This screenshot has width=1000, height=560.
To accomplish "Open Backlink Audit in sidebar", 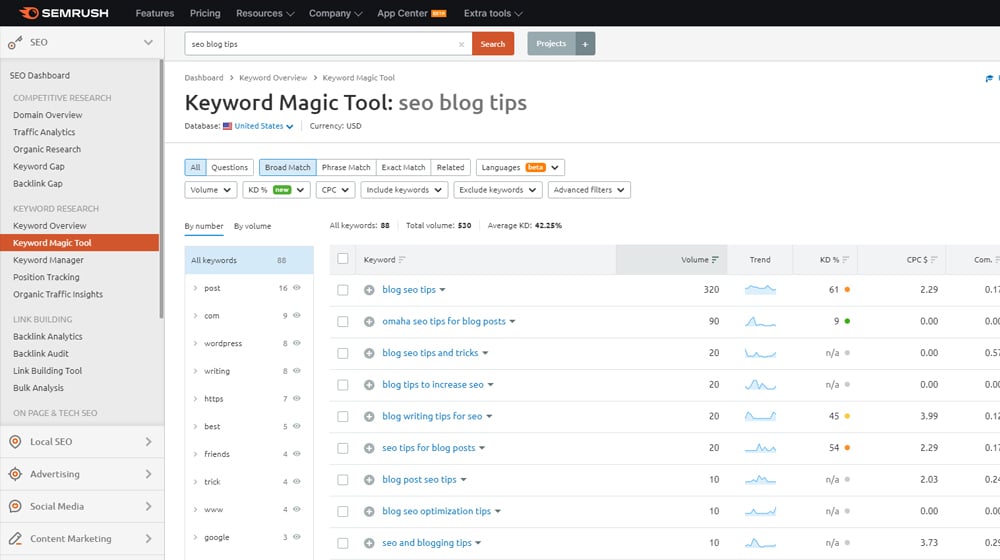I will (x=41, y=353).
